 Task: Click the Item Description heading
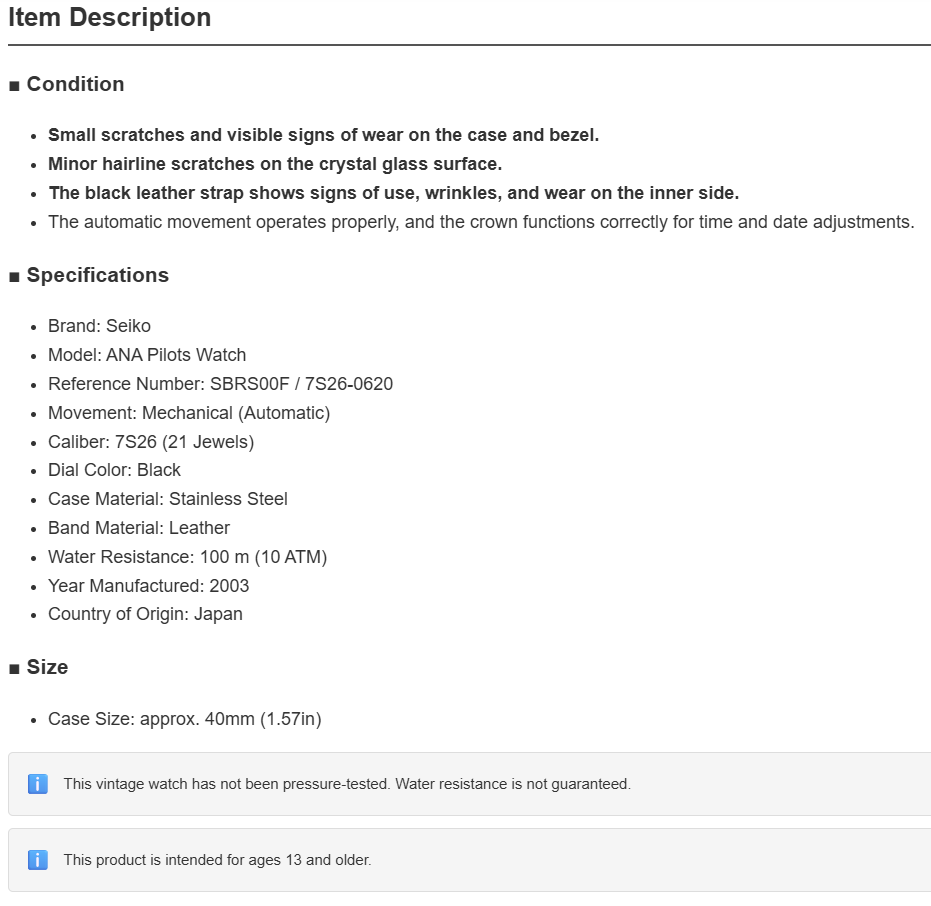point(109,17)
